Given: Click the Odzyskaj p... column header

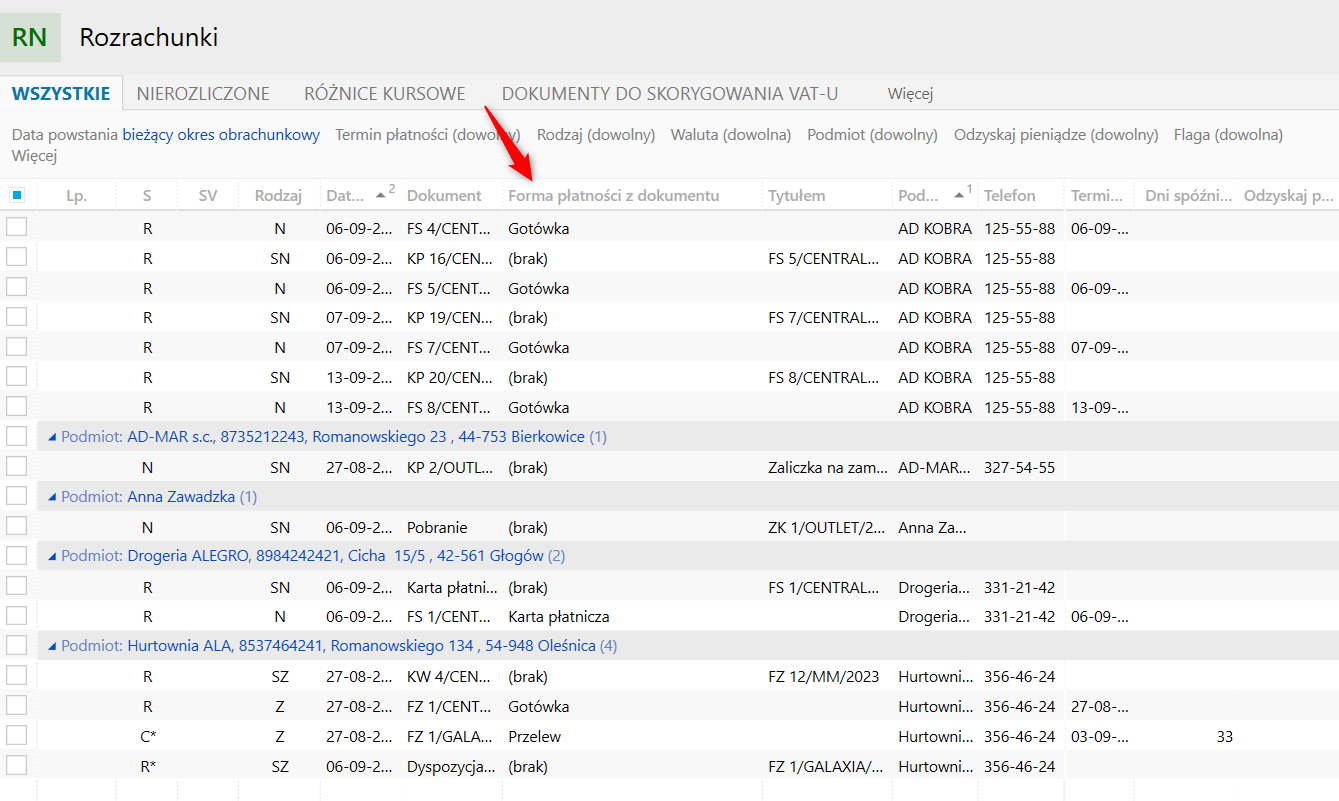Looking at the screenshot, I should coord(1289,196).
